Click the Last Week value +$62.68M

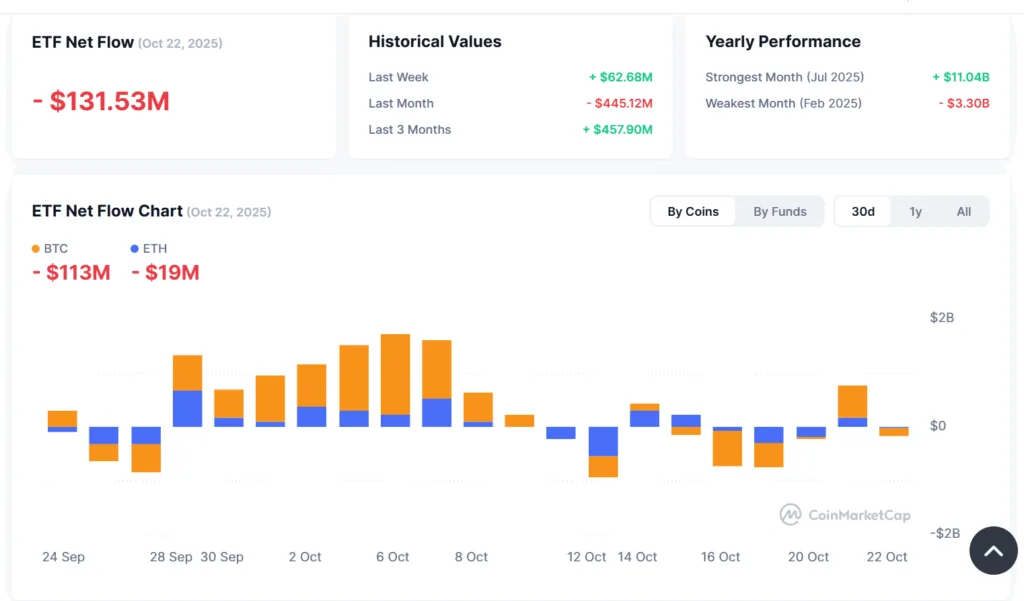[620, 77]
